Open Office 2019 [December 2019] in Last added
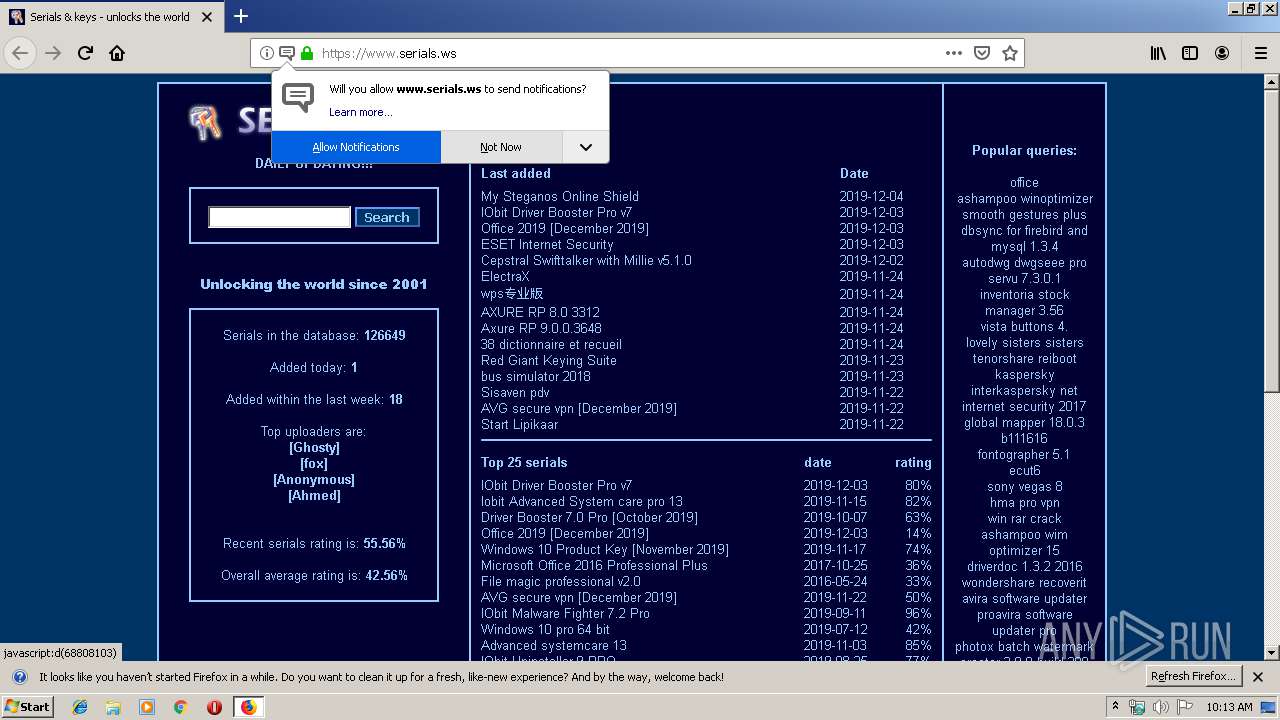 pyautogui.click(x=565, y=228)
